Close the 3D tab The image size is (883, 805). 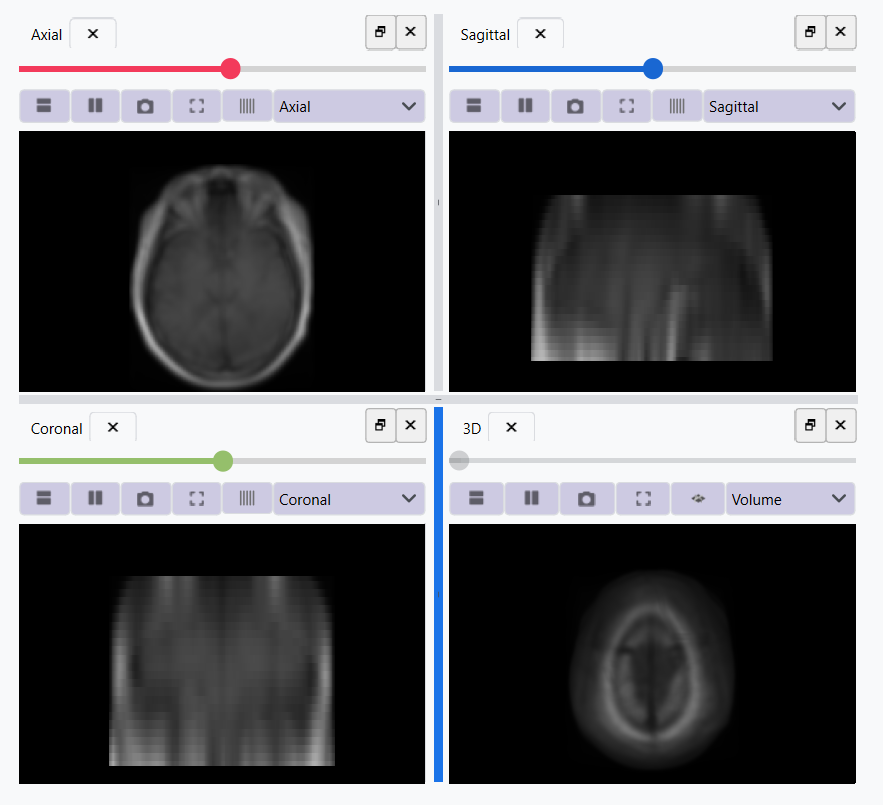click(511, 427)
